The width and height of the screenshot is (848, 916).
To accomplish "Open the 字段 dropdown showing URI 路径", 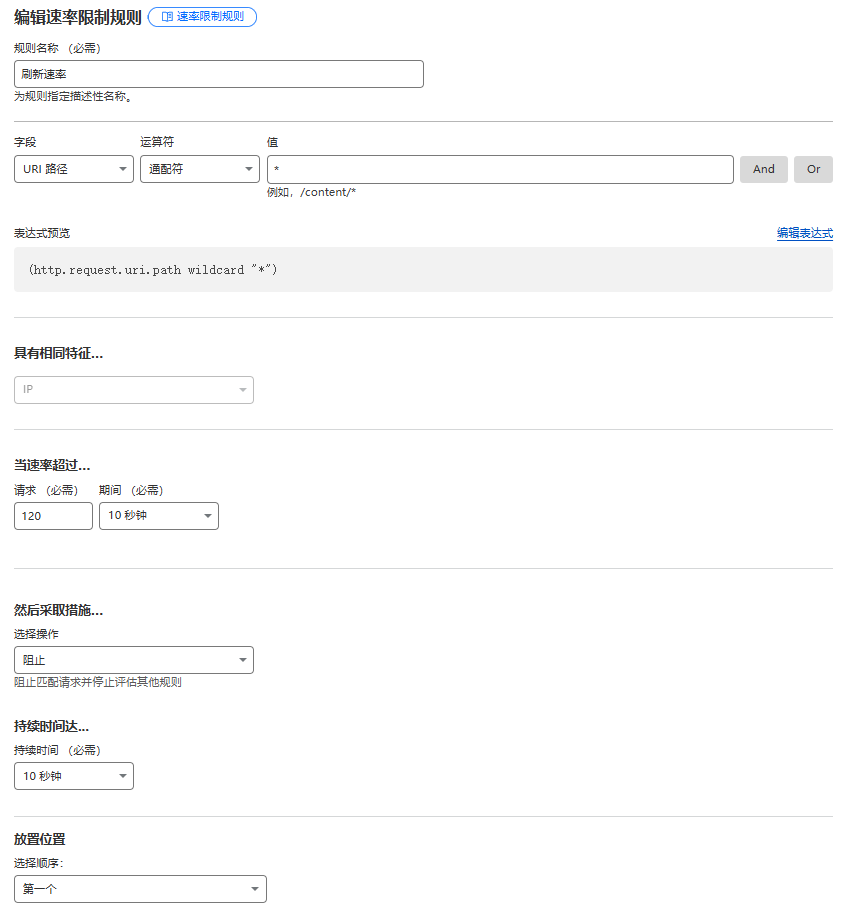I will 74,169.
